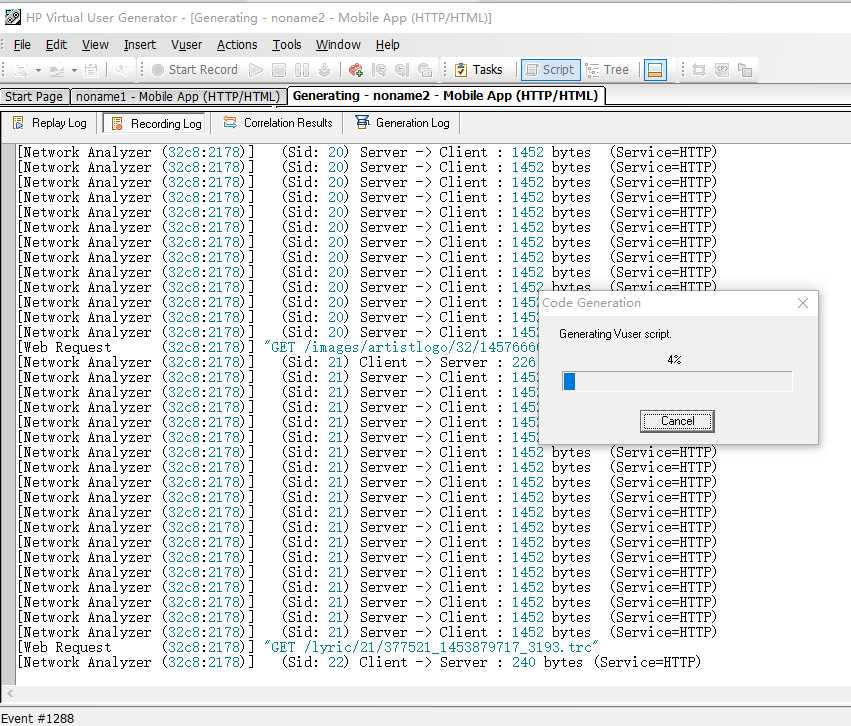Viewport: 851px width, 726px height.
Task: Click the GET /images/artistlogo Web Request line
Action: (x=277, y=347)
